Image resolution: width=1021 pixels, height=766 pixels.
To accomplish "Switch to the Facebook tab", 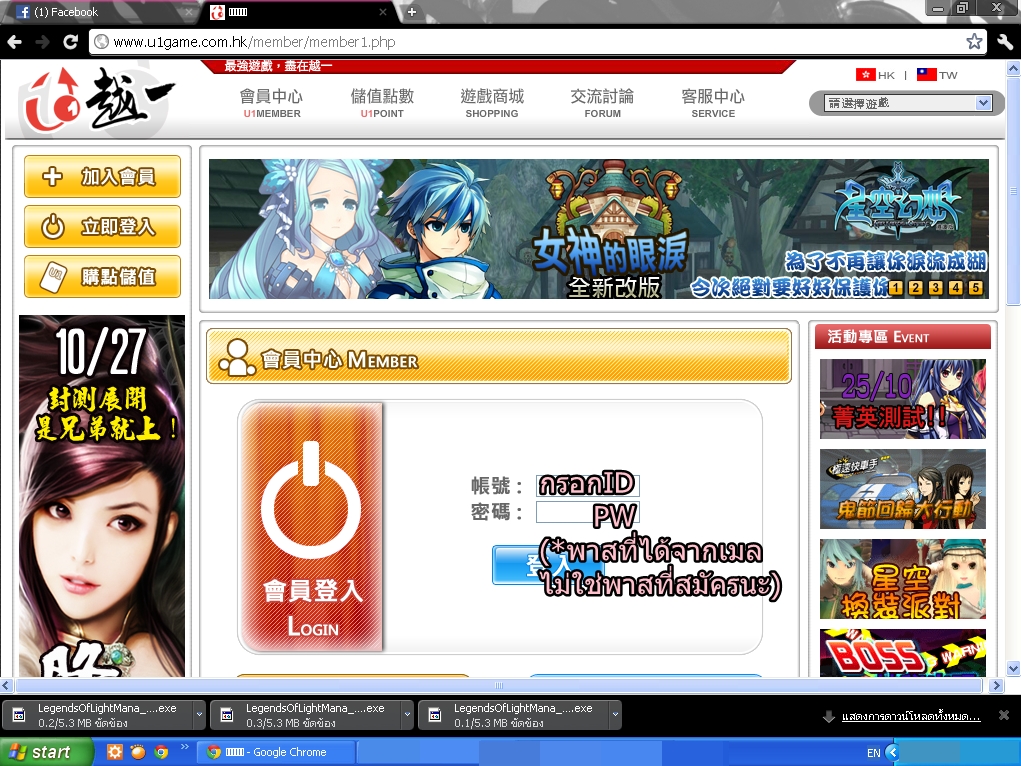I will point(101,12).
